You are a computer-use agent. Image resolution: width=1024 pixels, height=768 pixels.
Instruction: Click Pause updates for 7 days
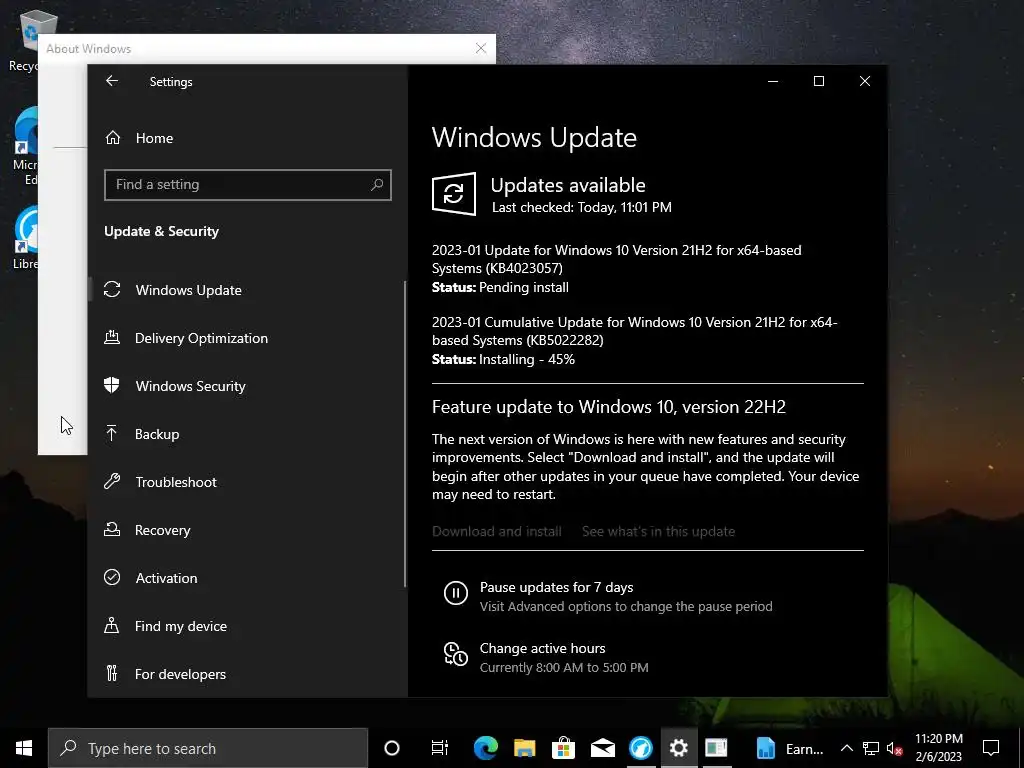556,587
